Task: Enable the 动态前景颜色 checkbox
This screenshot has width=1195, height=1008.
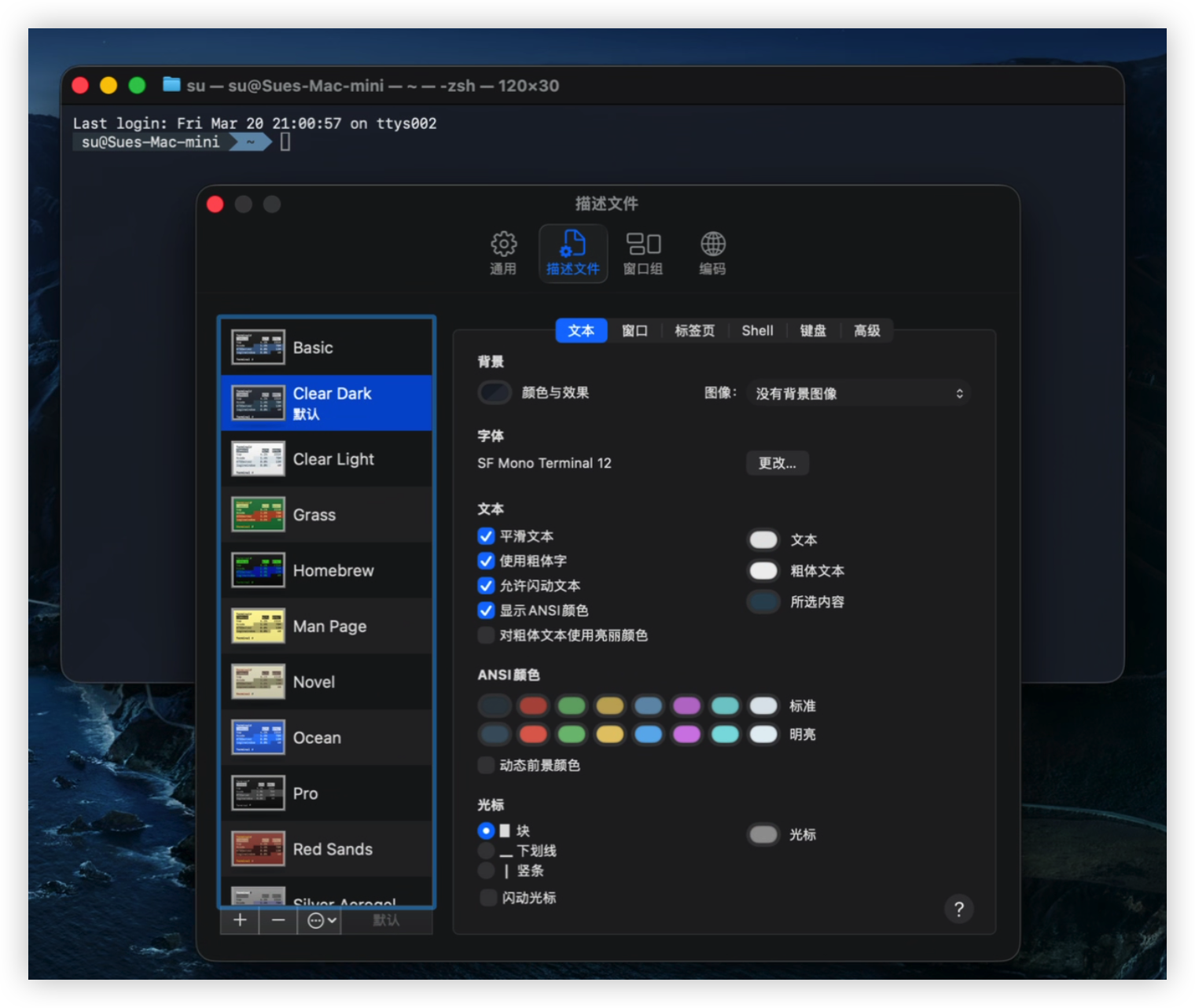Action: click(x=487, y=765)
